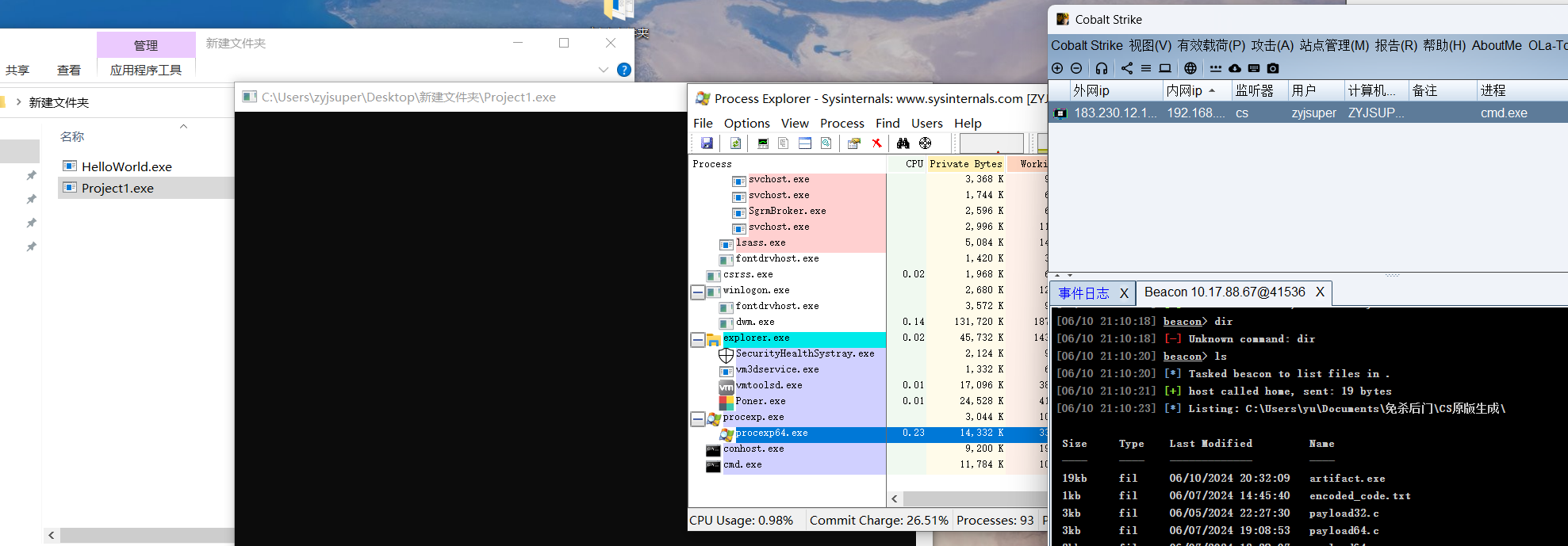Screen dimensions: 1568x546
Task: Open the 报告(R) menu
Action: (1396, 45)
